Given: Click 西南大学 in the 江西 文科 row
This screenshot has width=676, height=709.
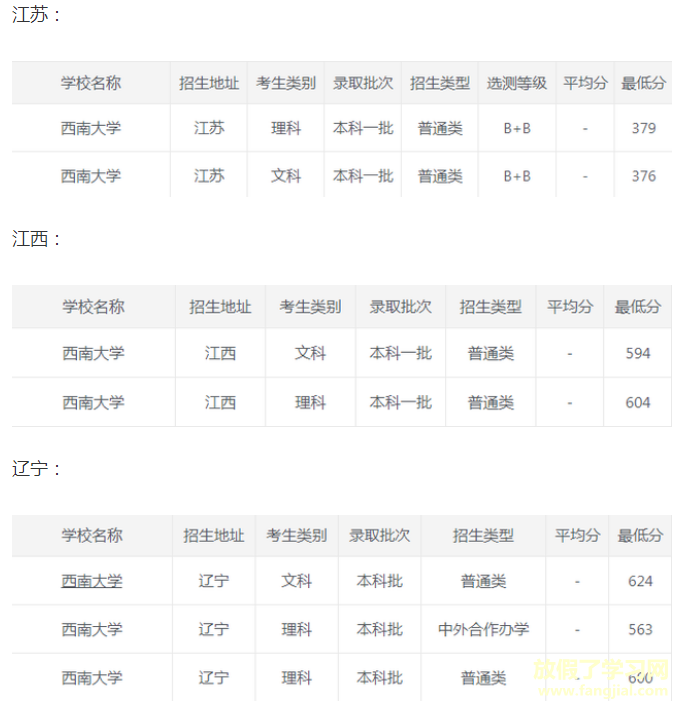Looking at the screenshot, I should pyautogui.click(x=93, y=353).
